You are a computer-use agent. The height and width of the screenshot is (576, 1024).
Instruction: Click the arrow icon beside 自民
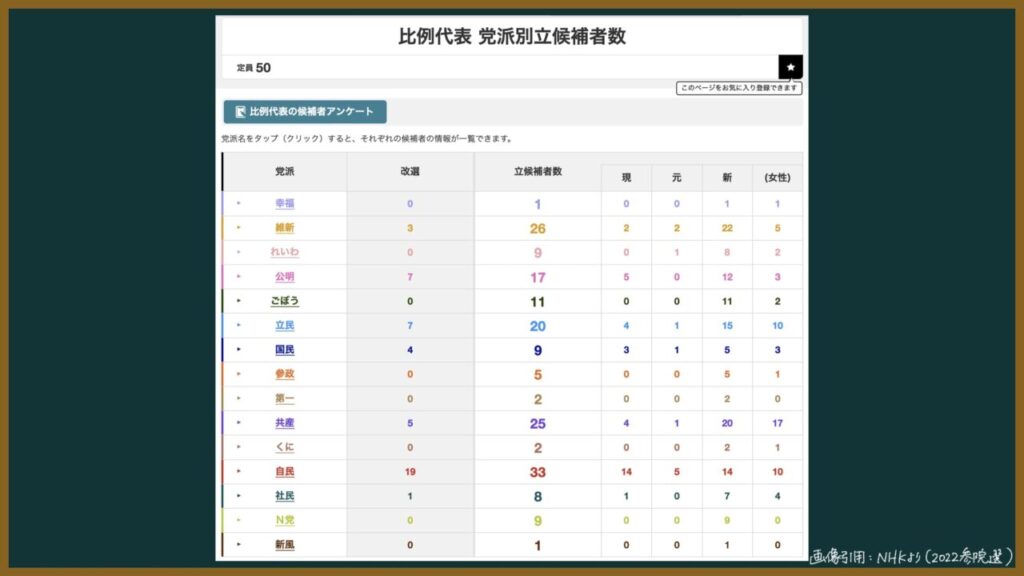pyautogui.click(x=239, y=471)
